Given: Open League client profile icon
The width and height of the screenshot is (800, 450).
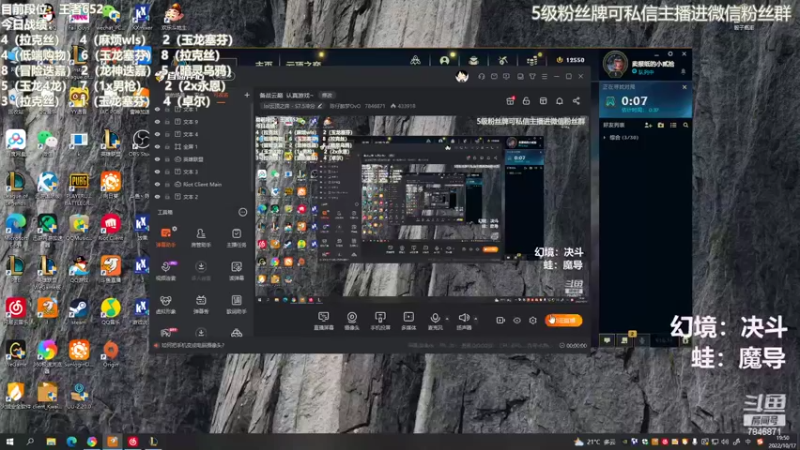Looking at the screenshot, I should coord(444,60).
